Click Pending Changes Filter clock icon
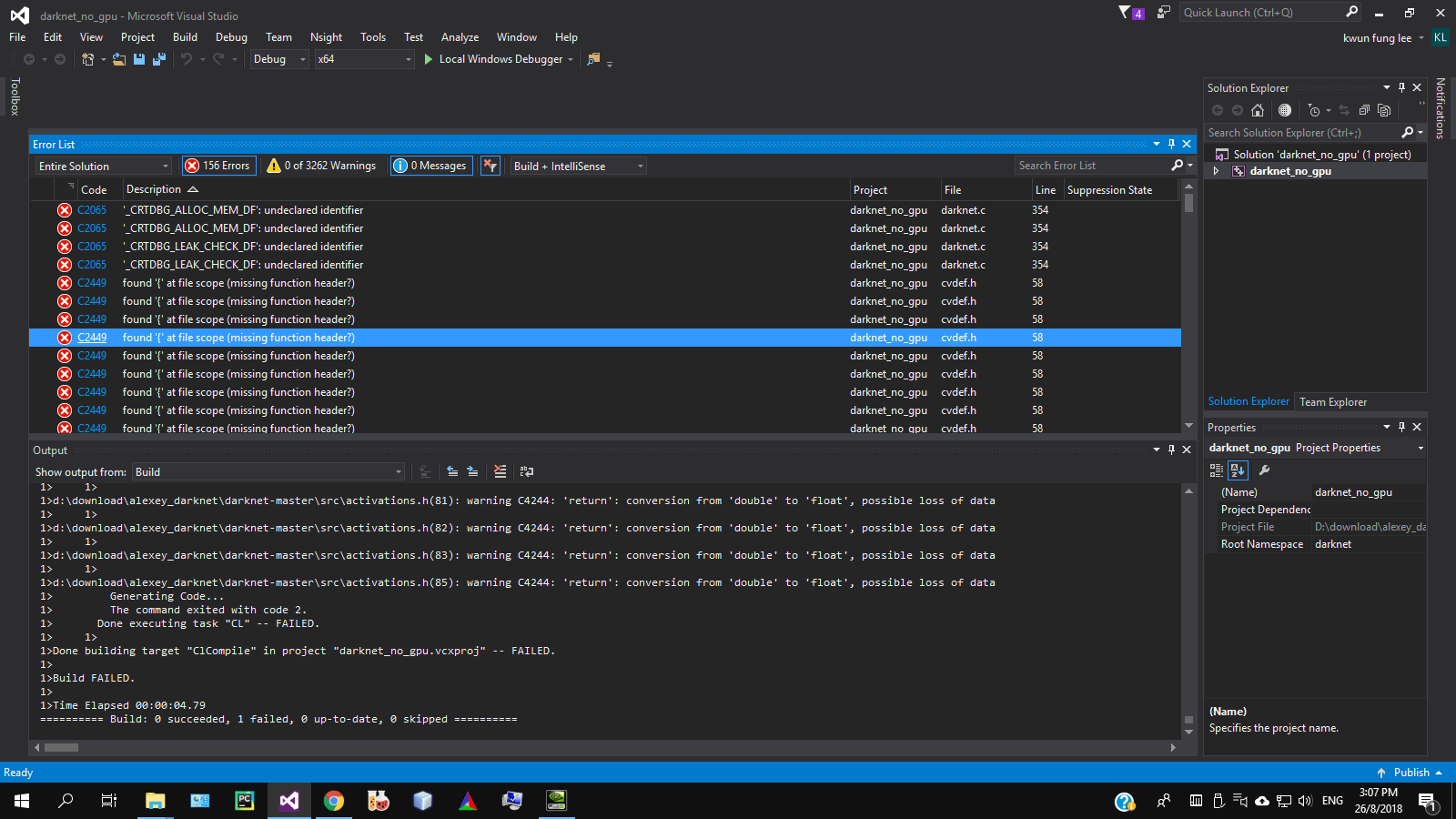Viewport: 1456px width, 819px height. (1313, 110)
